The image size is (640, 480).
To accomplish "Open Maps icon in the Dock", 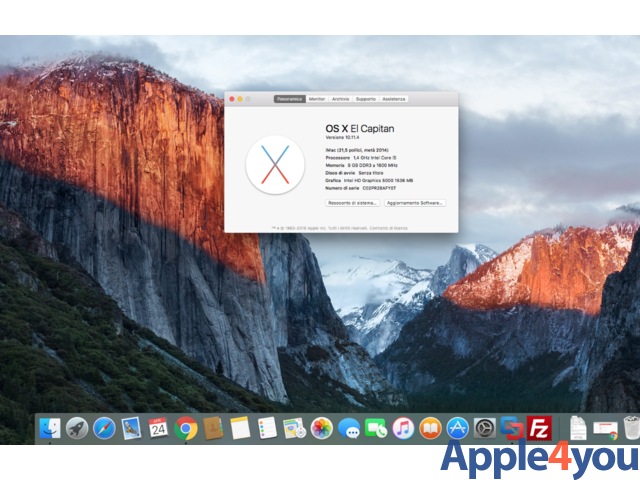I will [x=294, y=428].
